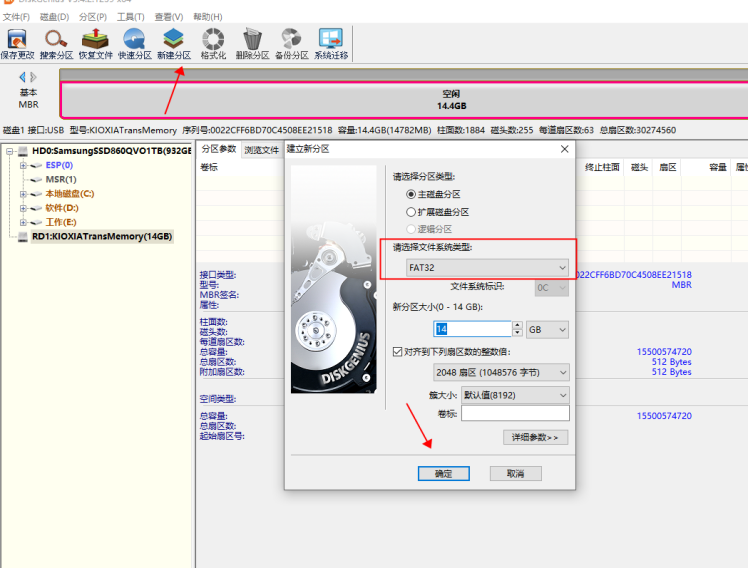Switch to the 分区参数 tab
The width and height of the screenshot is (748, 568).
[x=219, y=149]
